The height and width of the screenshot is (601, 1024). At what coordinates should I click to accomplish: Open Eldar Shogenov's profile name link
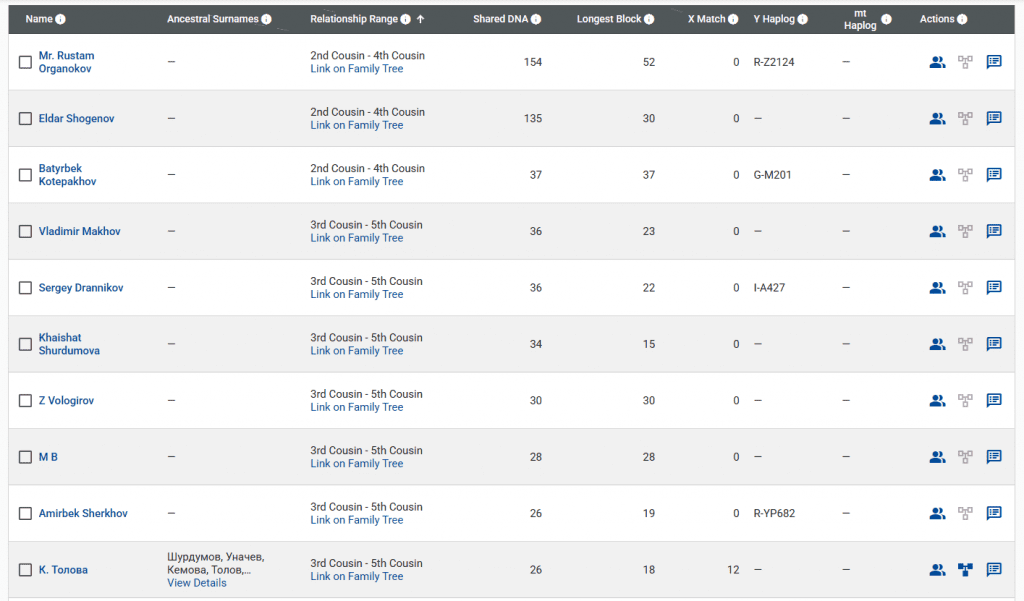[x=76, y=119]
